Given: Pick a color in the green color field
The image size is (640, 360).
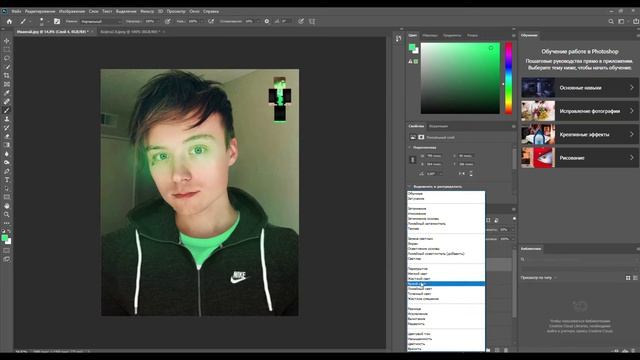Looking at the screenshot, I should click(x=460, y=78).
